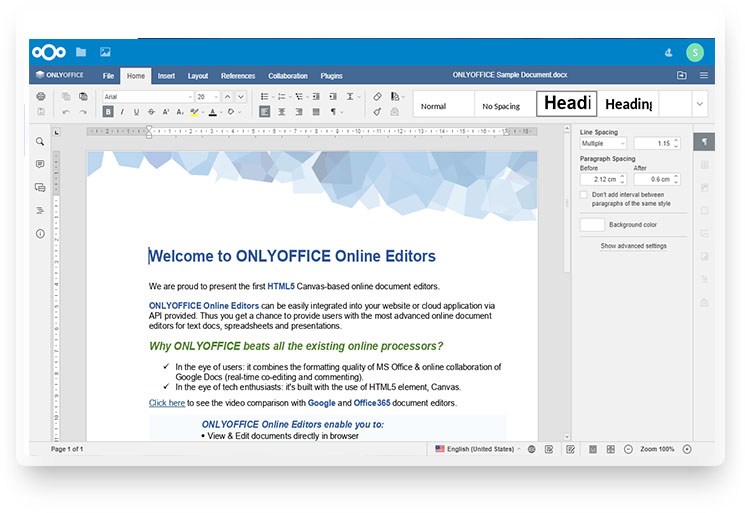Click the Copy style paintbrush icon

377,112
